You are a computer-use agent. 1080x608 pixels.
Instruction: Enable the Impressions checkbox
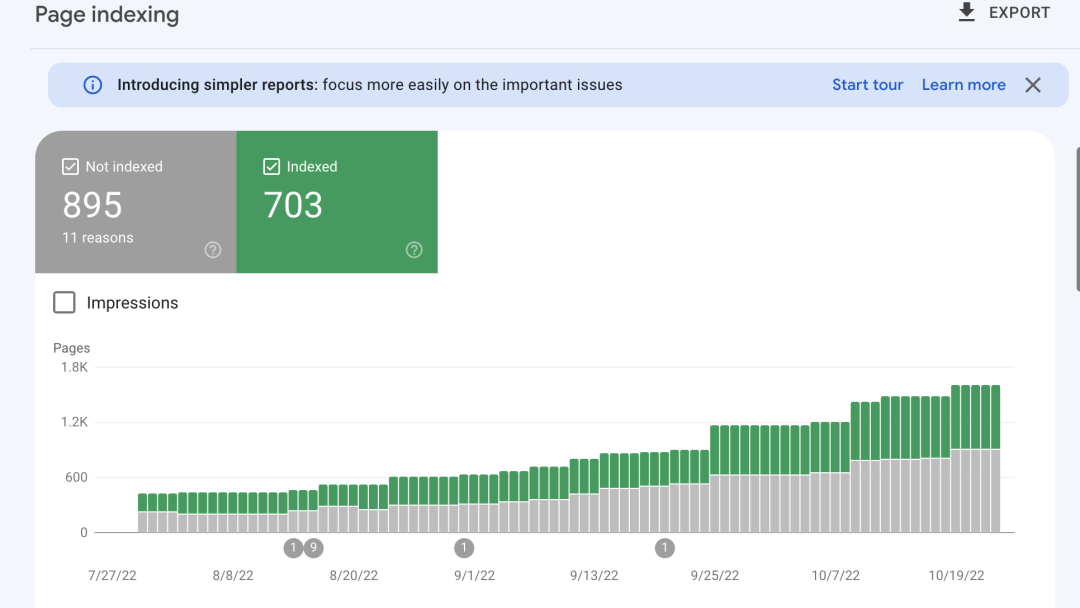pyautogui.click(x=64, y=303)
